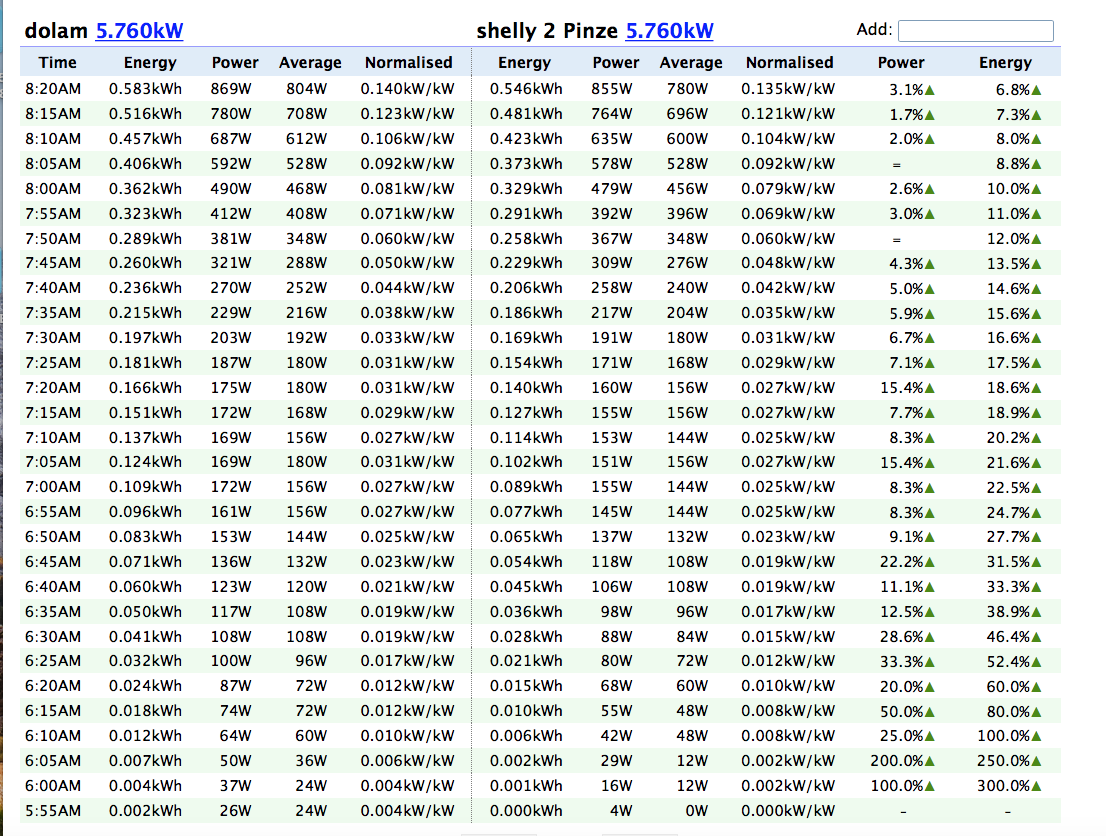Click the green arrow beside 52.4%
Screen dimensions: 1106x836
tap(1036, 662)
